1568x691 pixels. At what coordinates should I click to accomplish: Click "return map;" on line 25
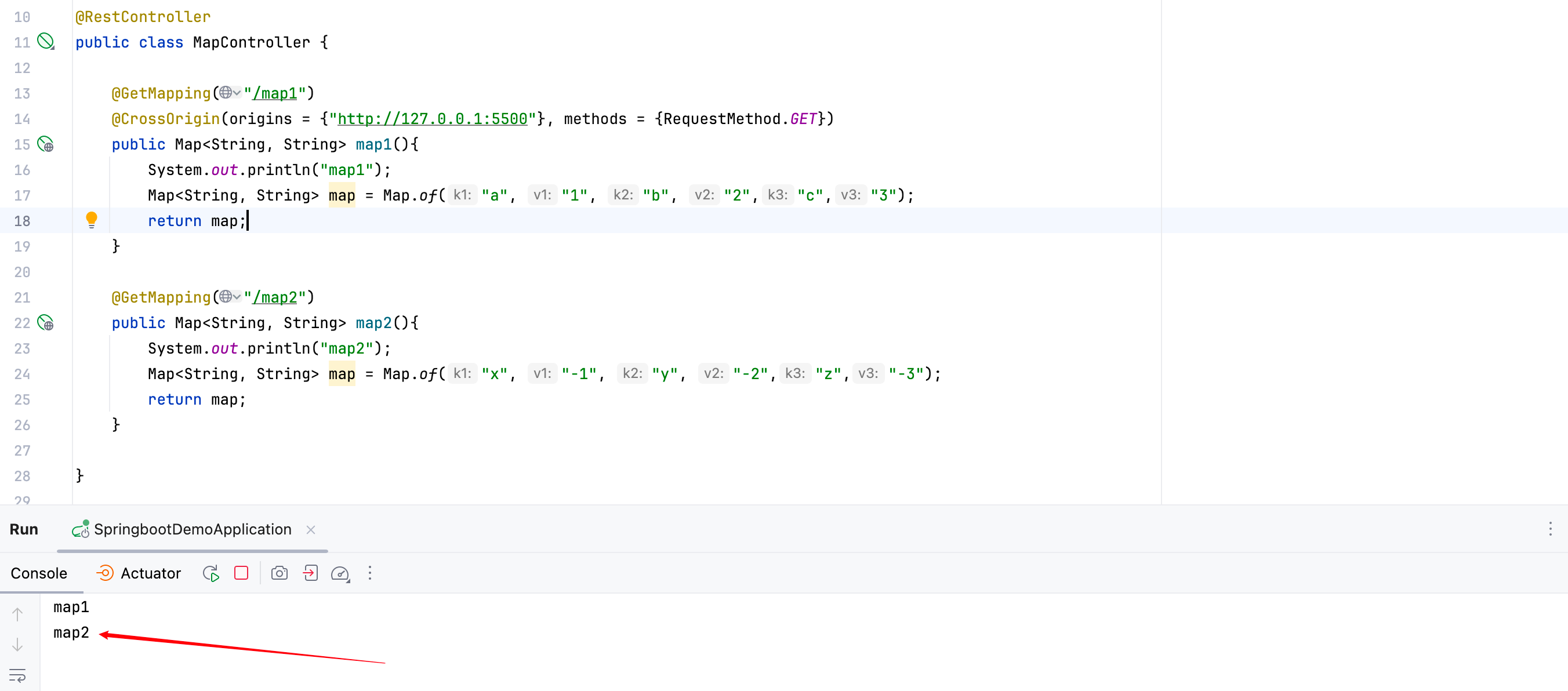point(197,399)
